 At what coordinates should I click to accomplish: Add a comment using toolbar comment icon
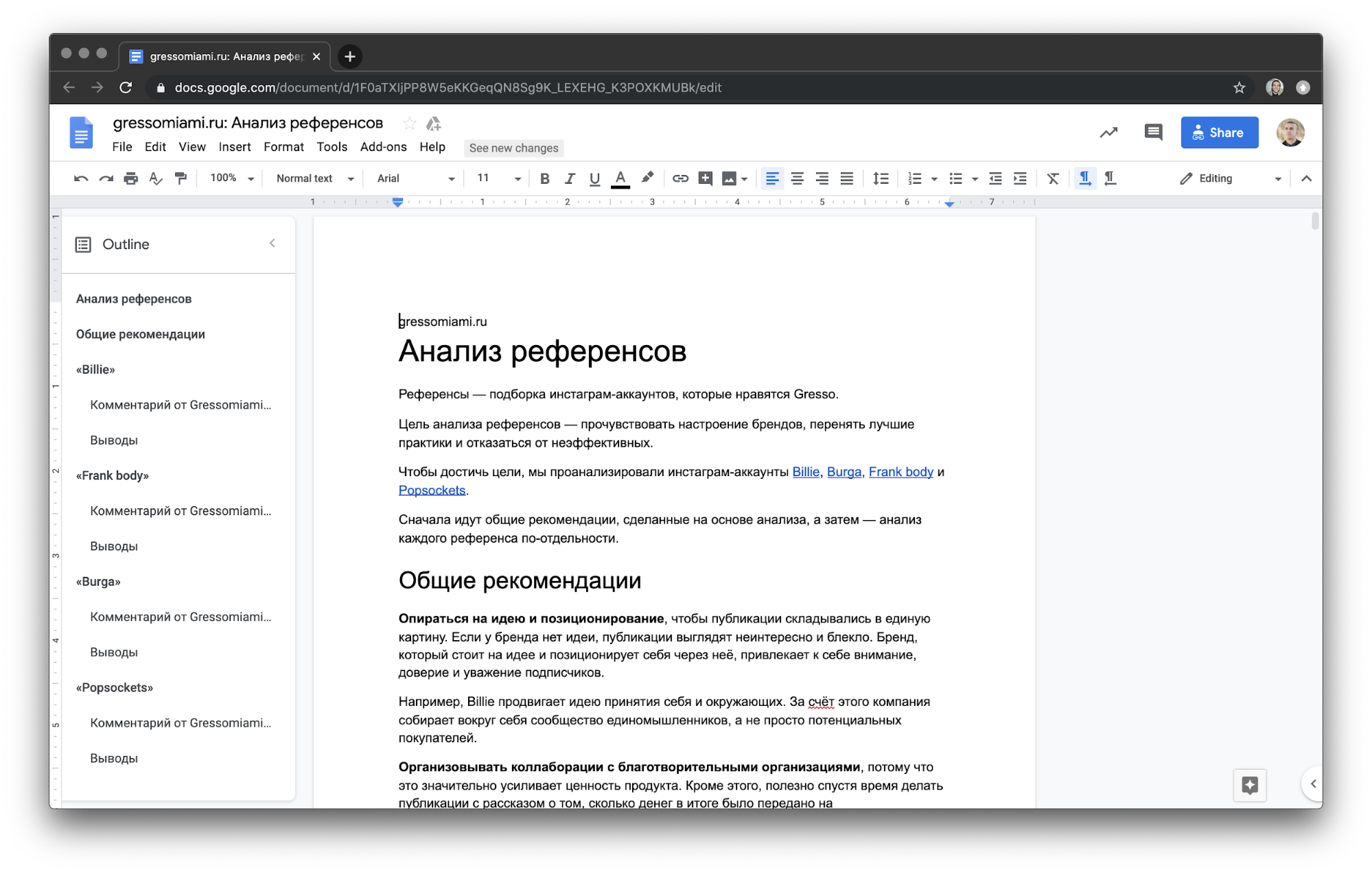coord(705,178)
